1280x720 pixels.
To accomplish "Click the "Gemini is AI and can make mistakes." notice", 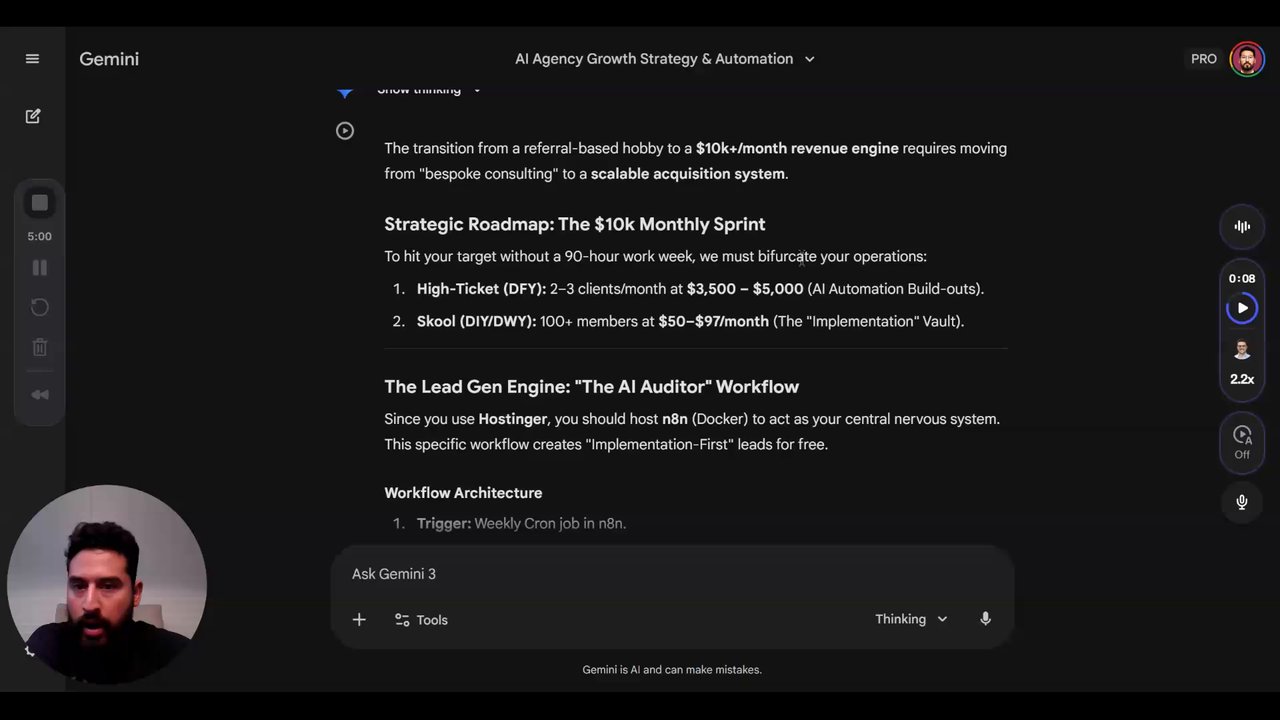I will [x=672, y=670].
